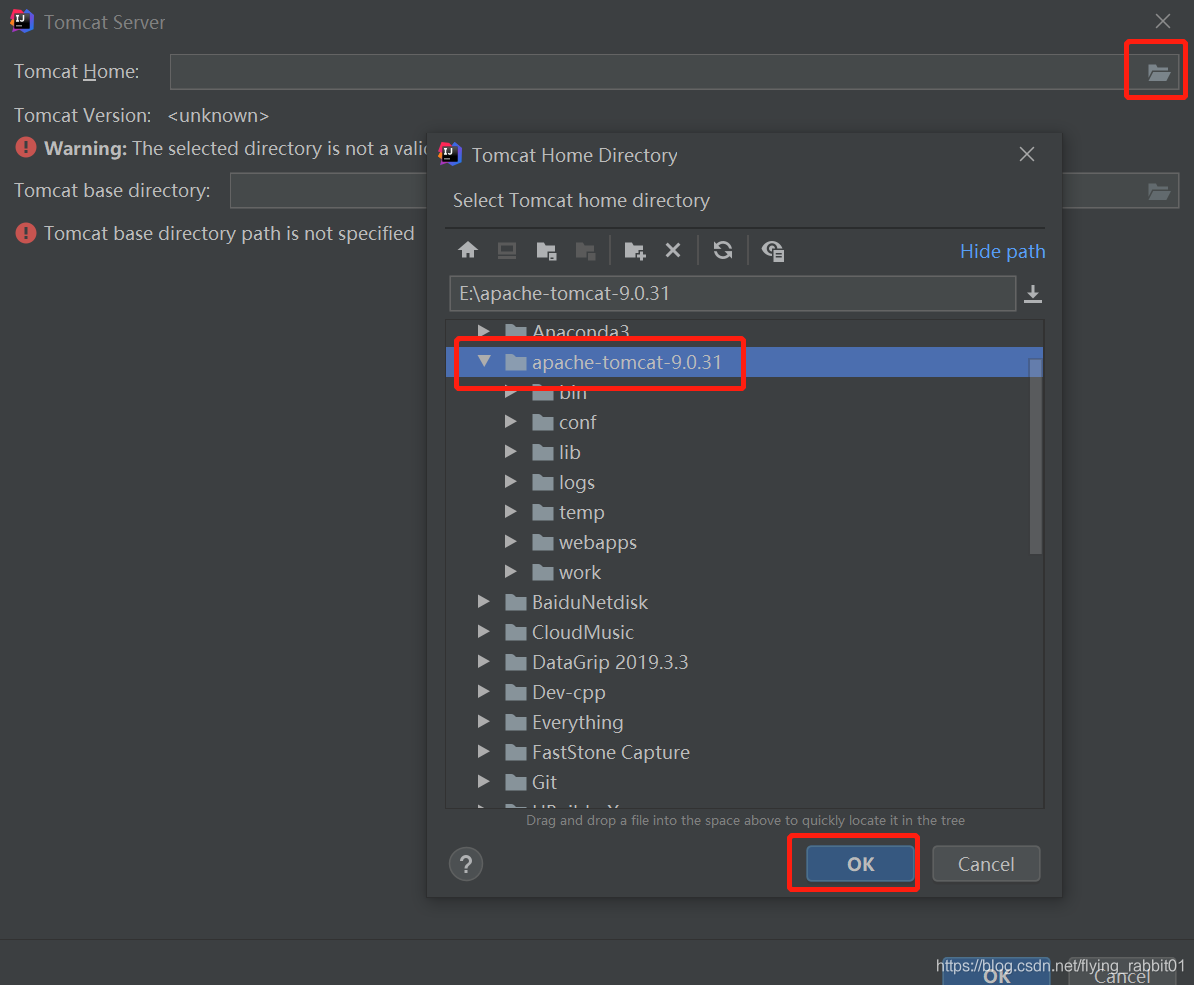Screen dimensions: 1194x985
Task: Confirm with OK in directory dialog
Action: pos(860,864)
